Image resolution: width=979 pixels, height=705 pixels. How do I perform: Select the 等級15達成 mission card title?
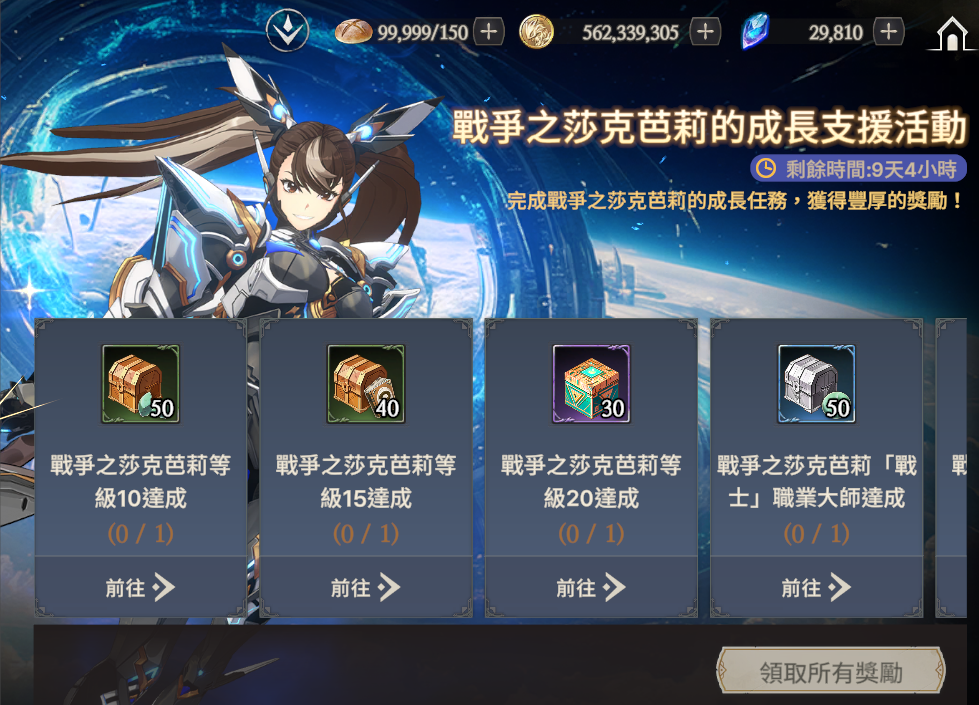tap(366, 481)
